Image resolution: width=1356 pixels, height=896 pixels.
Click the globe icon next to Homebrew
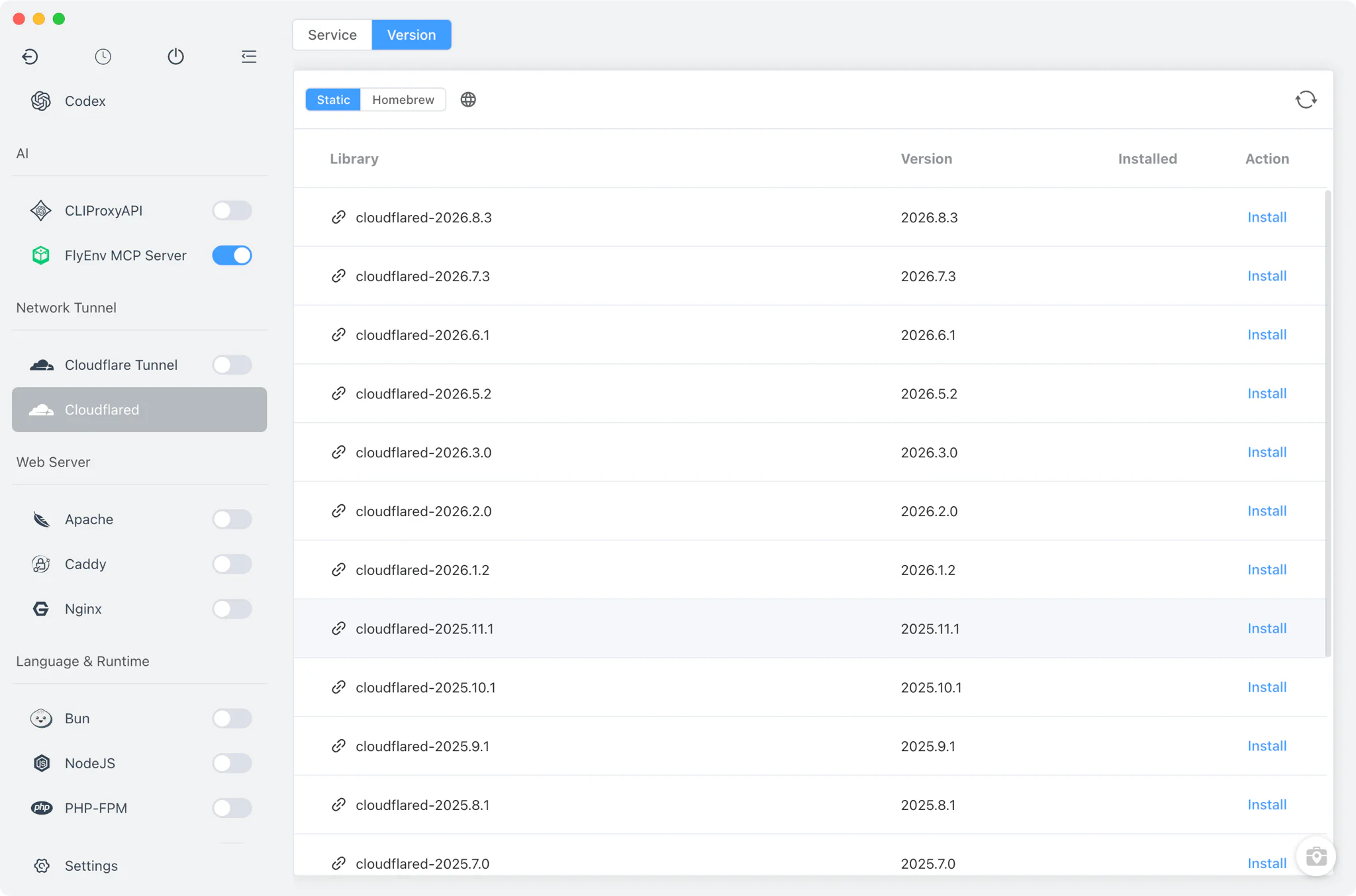coord(468,99)
